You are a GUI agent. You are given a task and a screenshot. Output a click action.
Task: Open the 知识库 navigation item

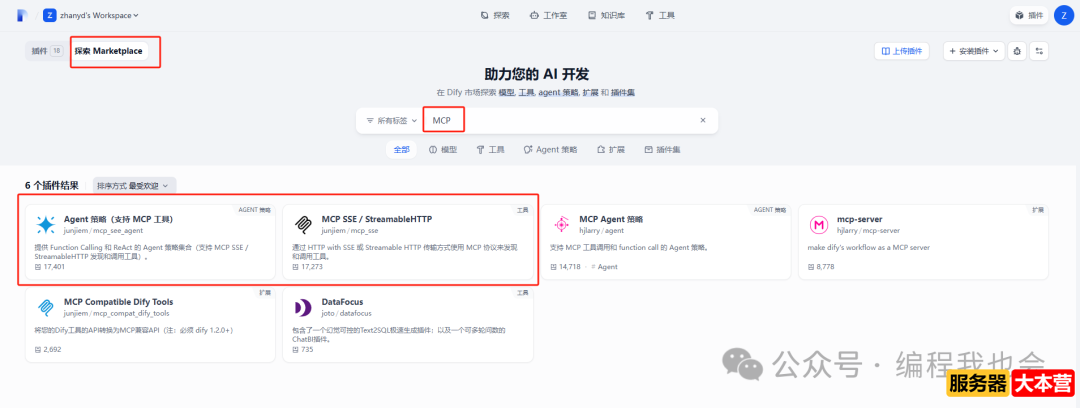[606, 15]
